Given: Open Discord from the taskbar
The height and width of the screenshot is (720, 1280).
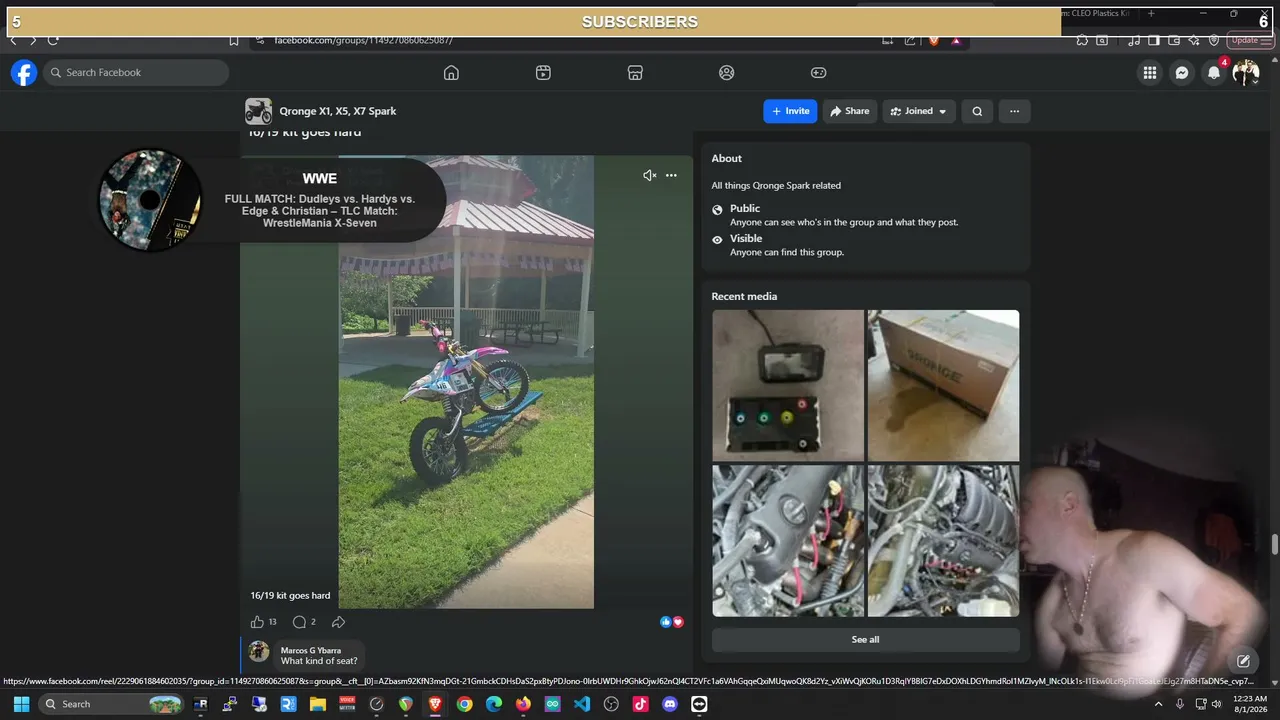Looking at the screenshot, I should (670, 704).
